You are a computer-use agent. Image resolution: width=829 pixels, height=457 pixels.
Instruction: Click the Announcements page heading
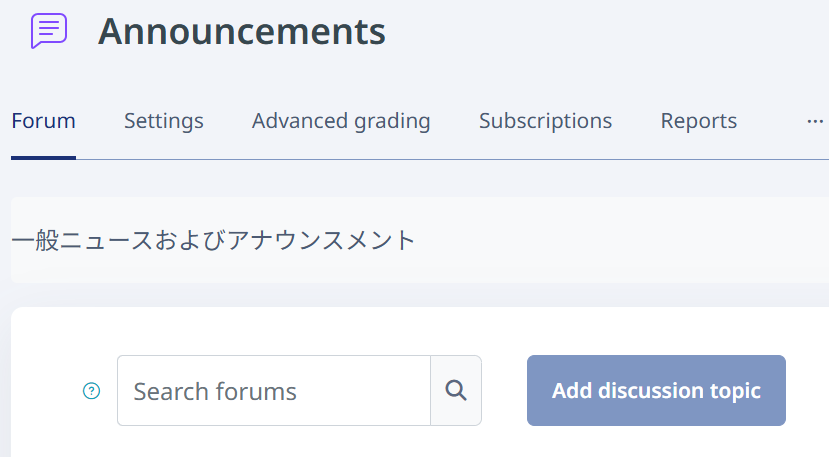pyautogui.click(x=242, y=31)
